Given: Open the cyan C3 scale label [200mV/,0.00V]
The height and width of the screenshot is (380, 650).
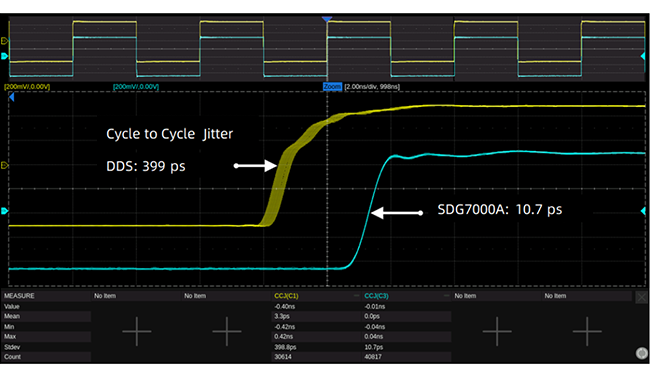Looking at the screenshot, I should coord(136,87).
